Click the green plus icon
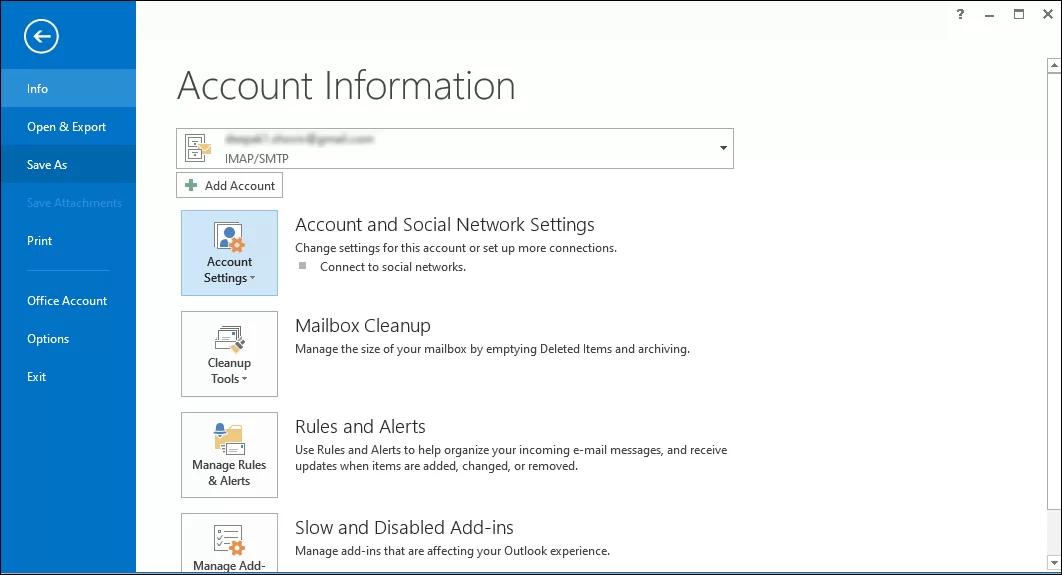 (x=191, y=186)
